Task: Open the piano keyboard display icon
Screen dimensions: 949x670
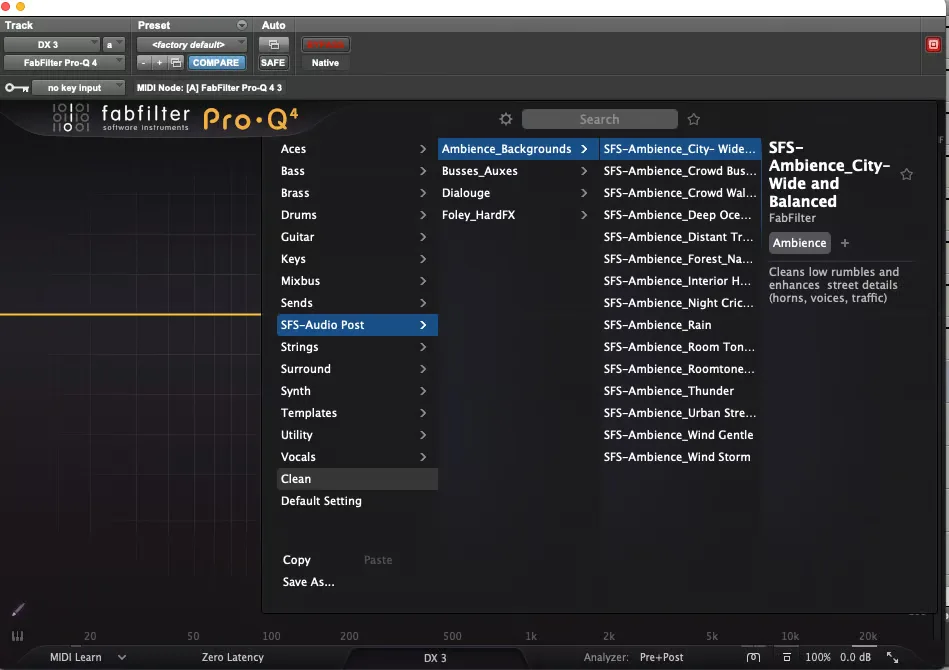Action: click(18, 636)
